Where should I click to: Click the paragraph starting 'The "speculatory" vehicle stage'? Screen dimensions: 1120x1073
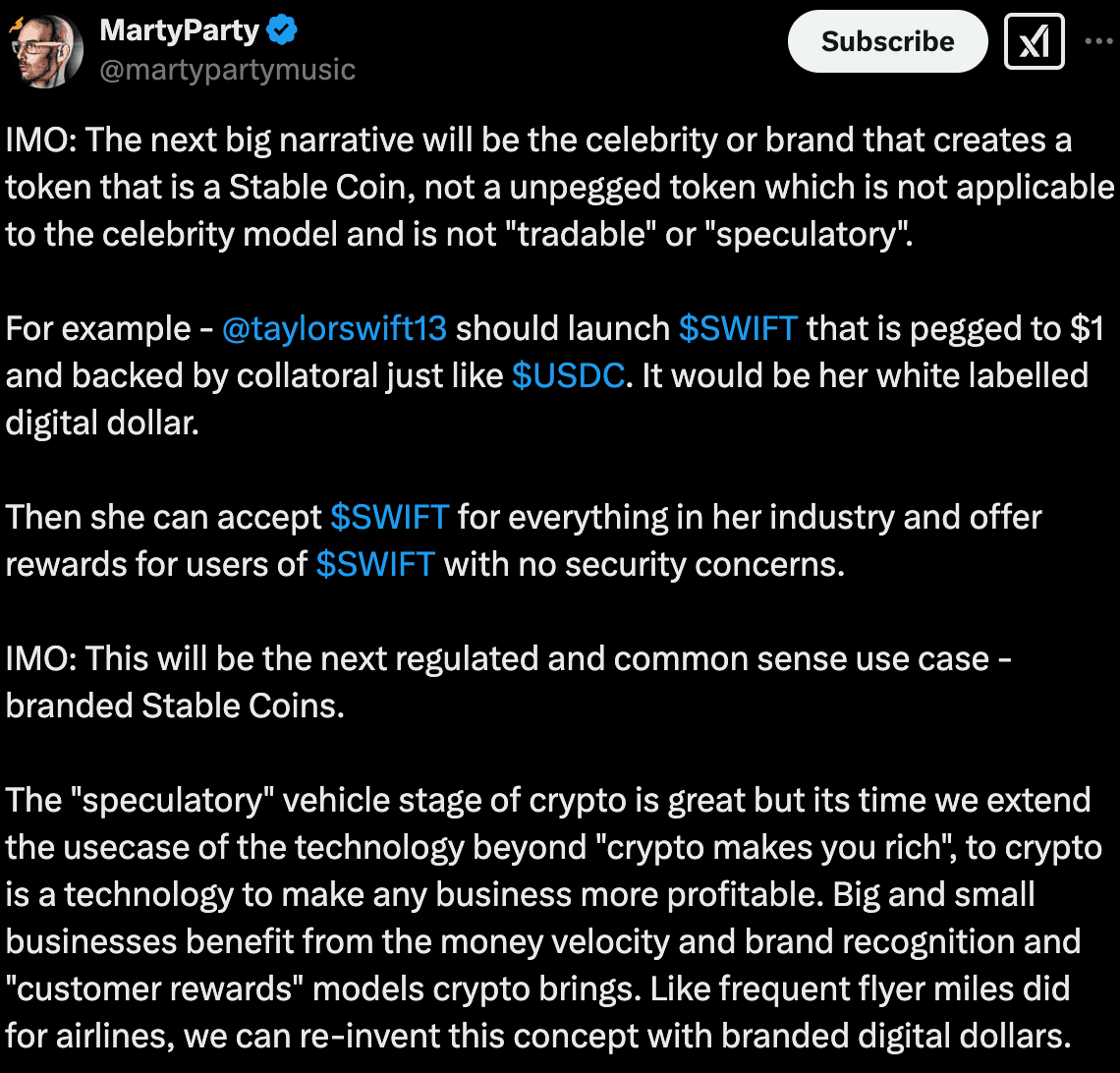click(553, 918)
